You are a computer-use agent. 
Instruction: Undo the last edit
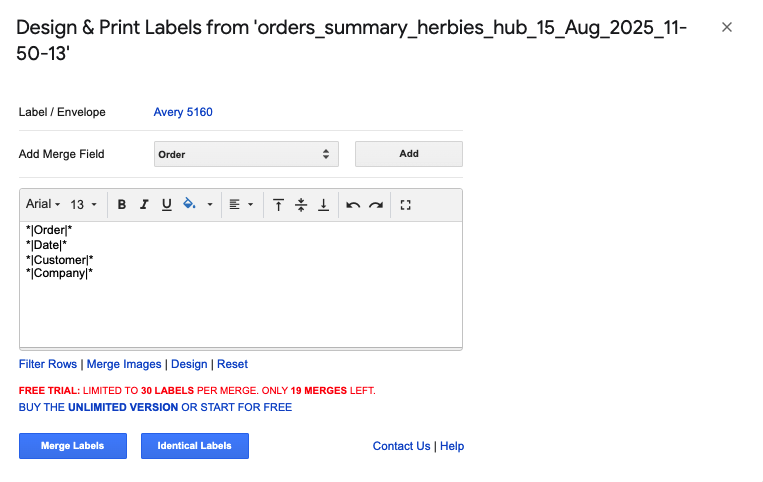coord(353,205)
